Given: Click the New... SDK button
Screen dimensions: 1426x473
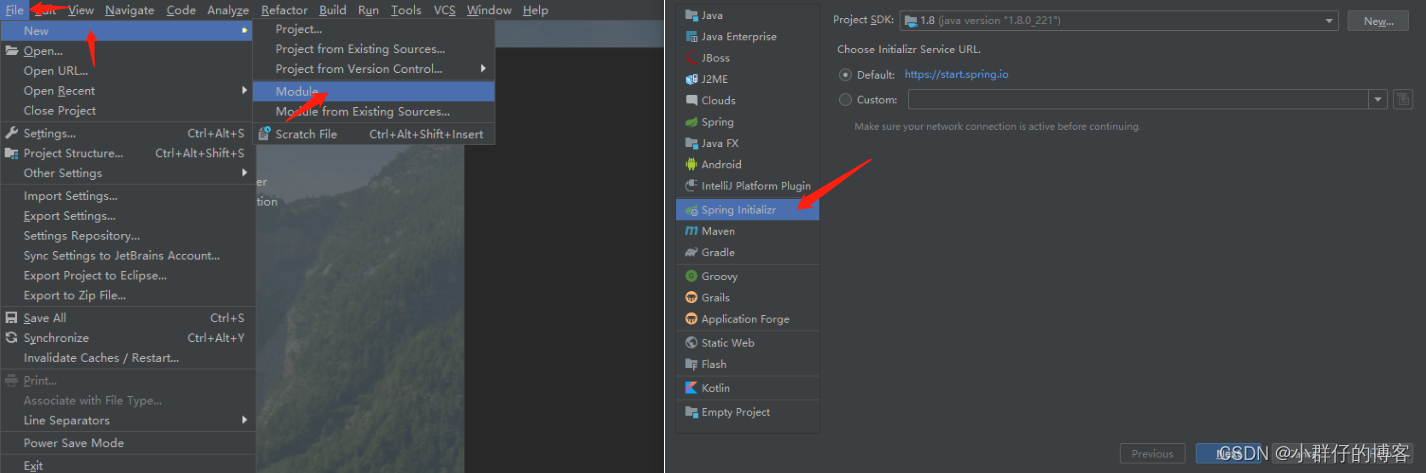Looking at the screenshot, I should (1378, 21).
